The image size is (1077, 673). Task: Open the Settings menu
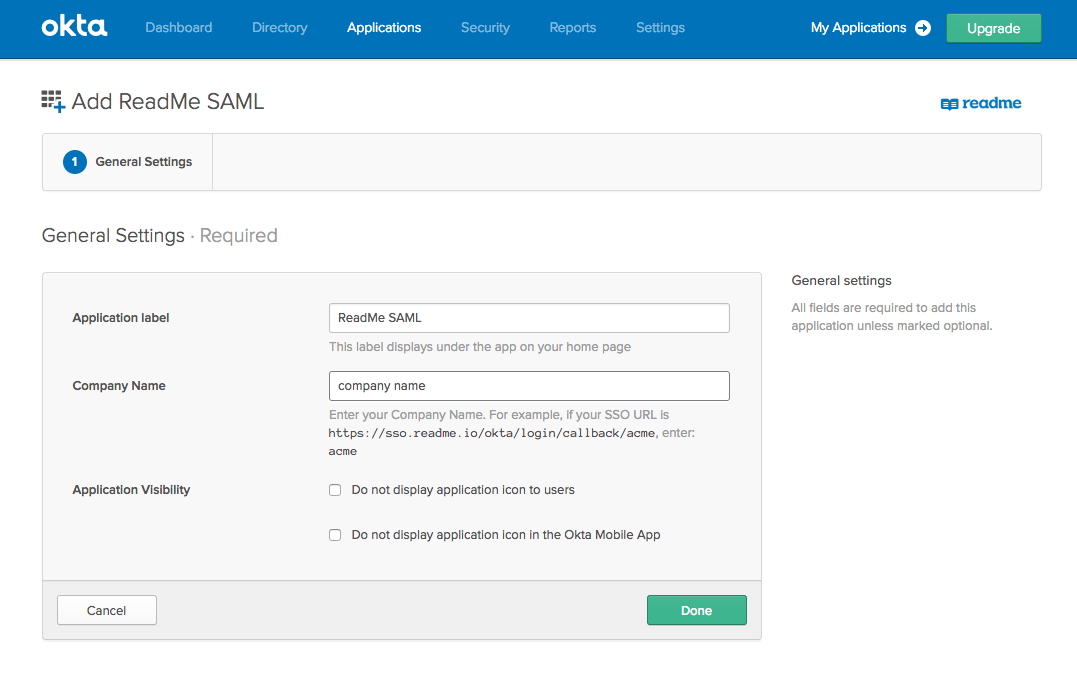(660, 27)
